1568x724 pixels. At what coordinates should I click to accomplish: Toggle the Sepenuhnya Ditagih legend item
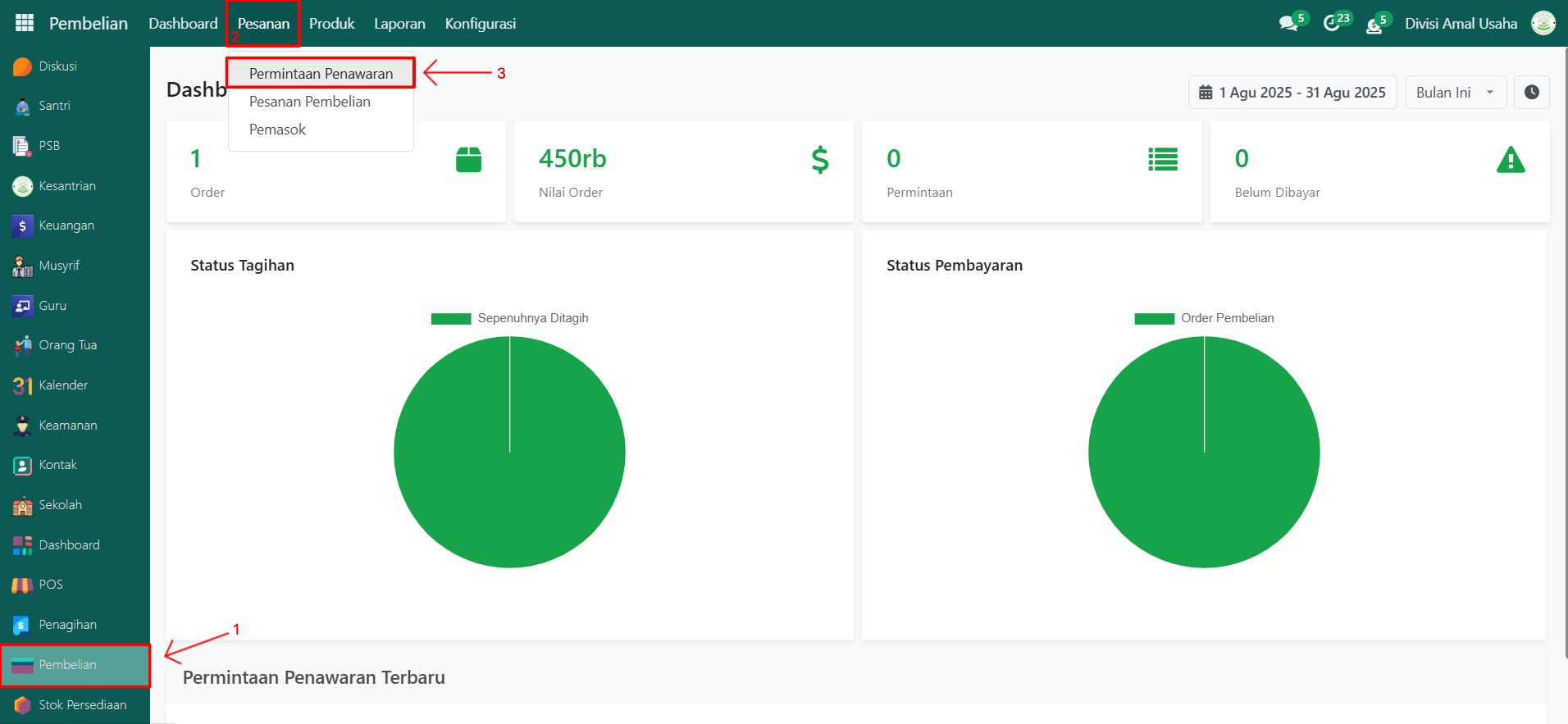[509, 318]
